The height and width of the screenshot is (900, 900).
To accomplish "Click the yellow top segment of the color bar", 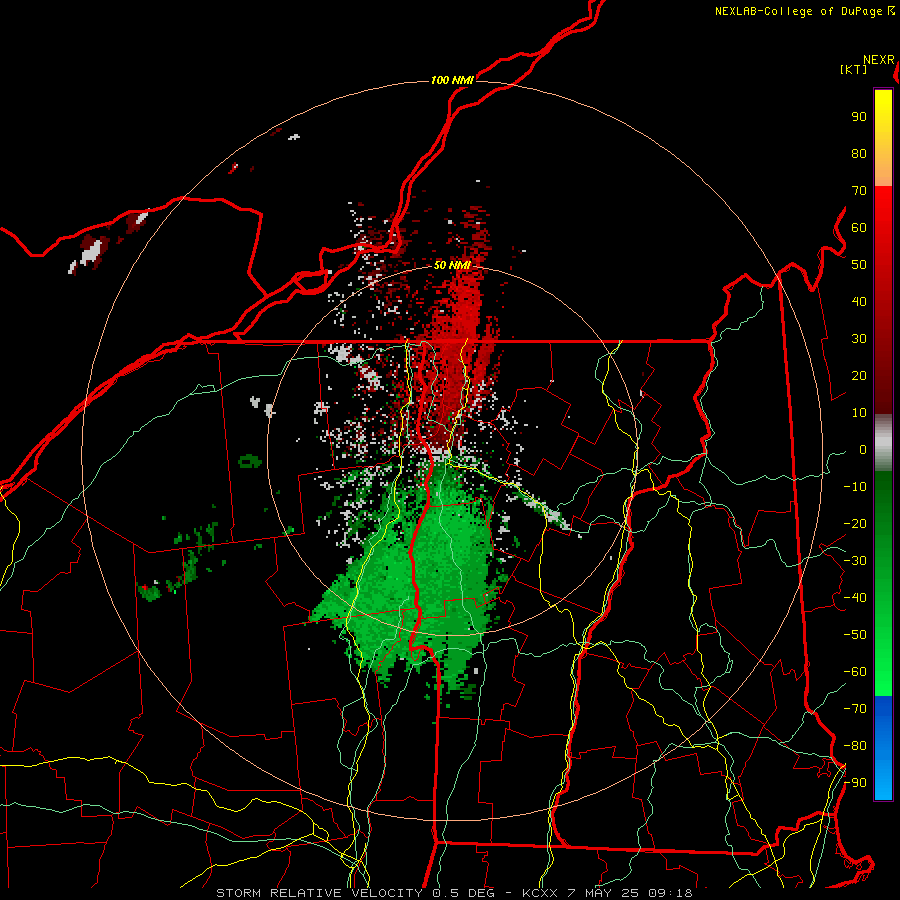I will tap(883, 138).
